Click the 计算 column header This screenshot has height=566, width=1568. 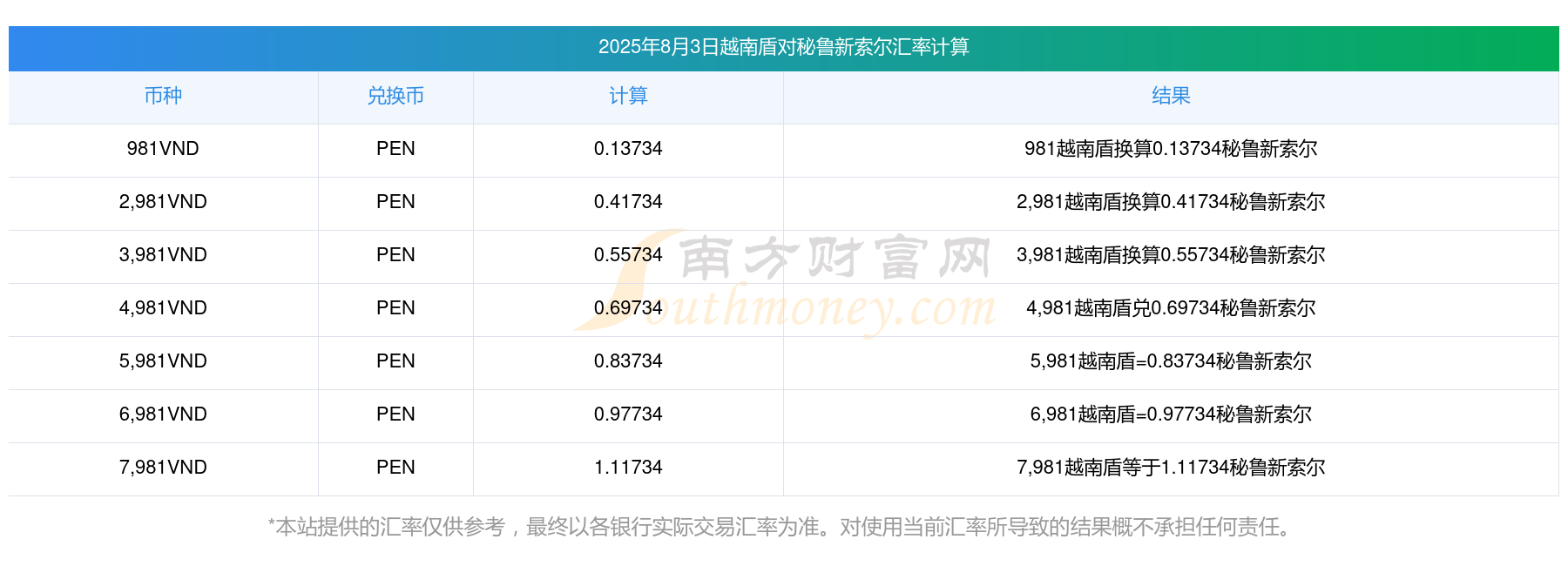coord(628,96)
